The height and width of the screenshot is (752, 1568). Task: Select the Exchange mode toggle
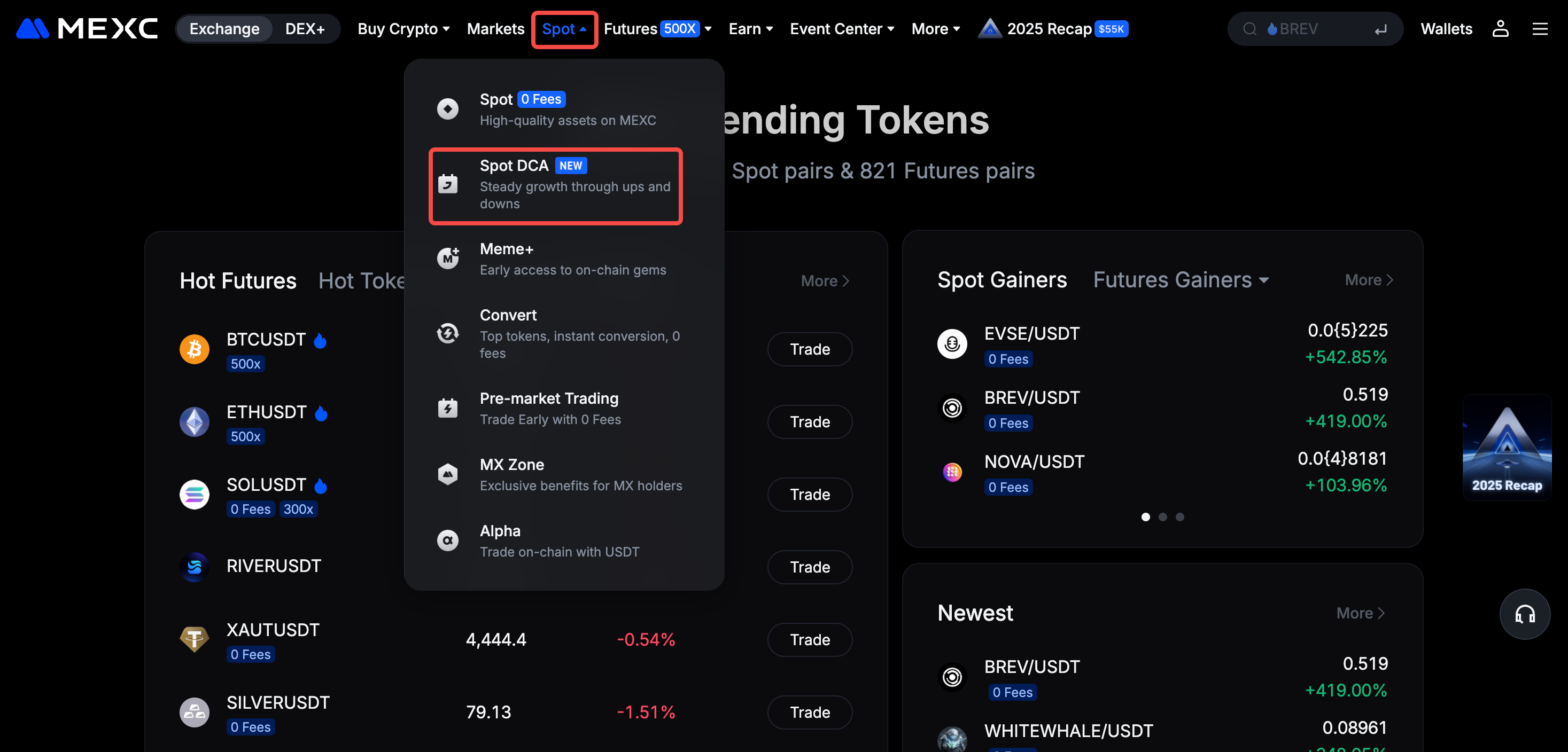click(224, 29)
